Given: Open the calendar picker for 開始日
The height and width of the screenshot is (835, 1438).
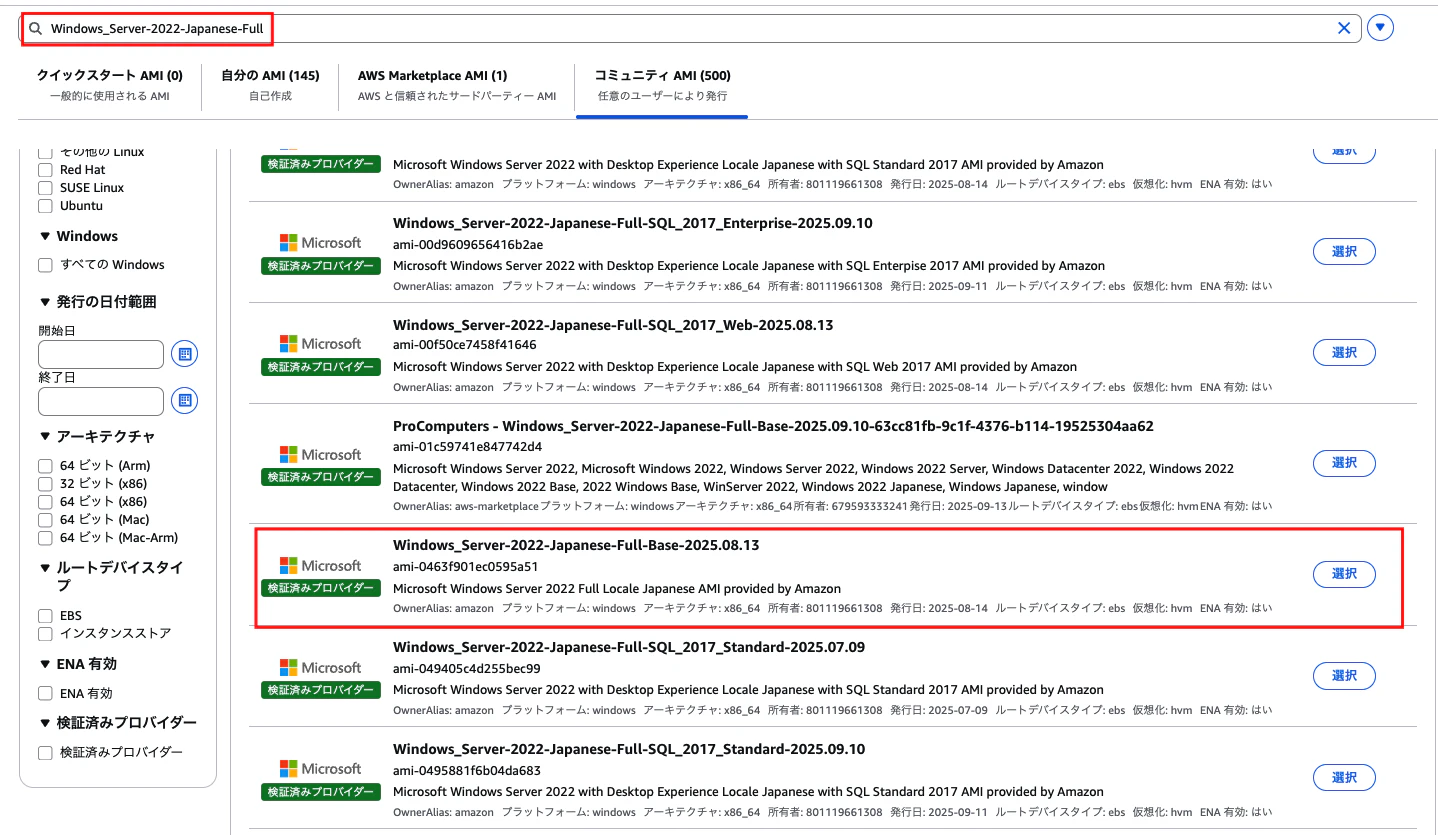Looking at the screenshot, I should tap(184, 354).
